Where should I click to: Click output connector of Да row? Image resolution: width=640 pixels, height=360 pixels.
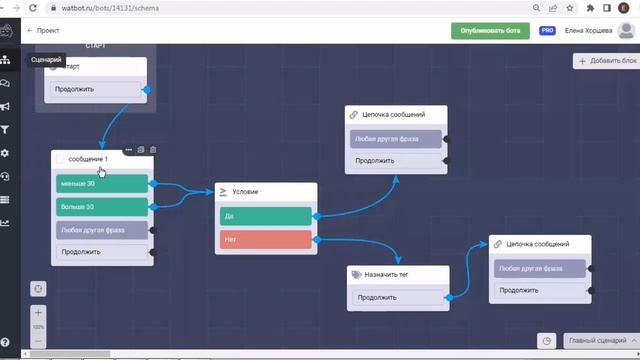317,217
